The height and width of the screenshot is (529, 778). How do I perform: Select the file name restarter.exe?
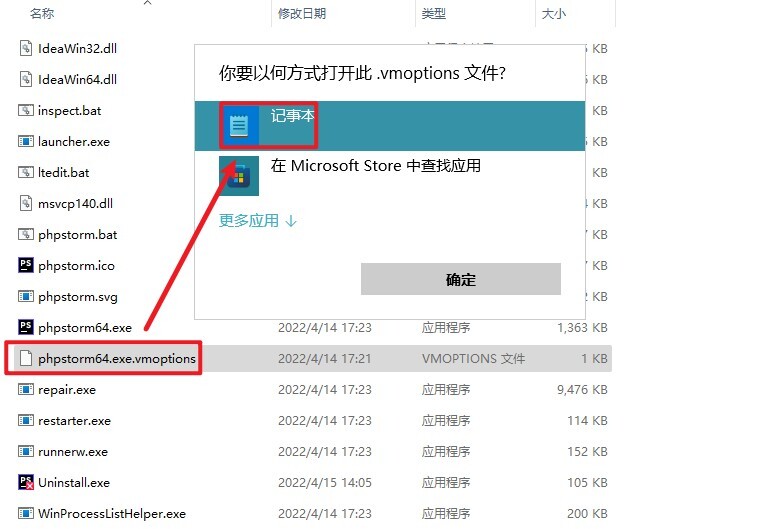pyautogui.click(x=74, y=420)
